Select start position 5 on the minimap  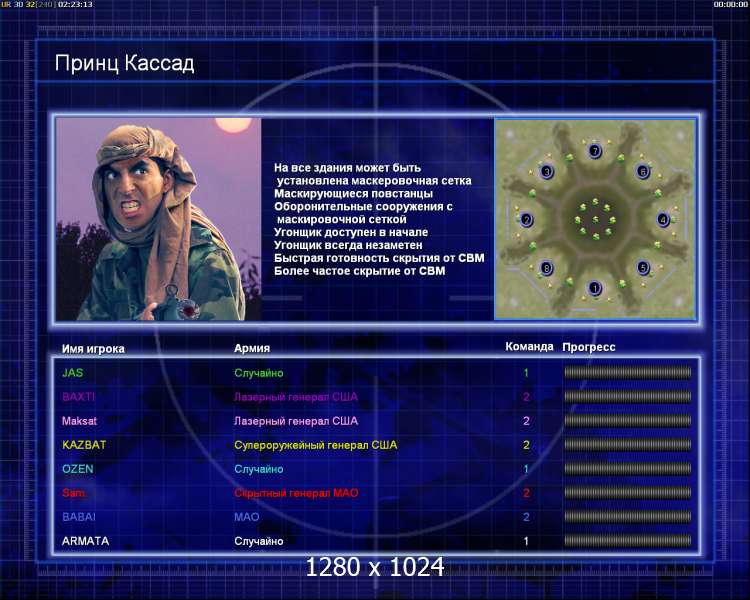tap(643, 267)
